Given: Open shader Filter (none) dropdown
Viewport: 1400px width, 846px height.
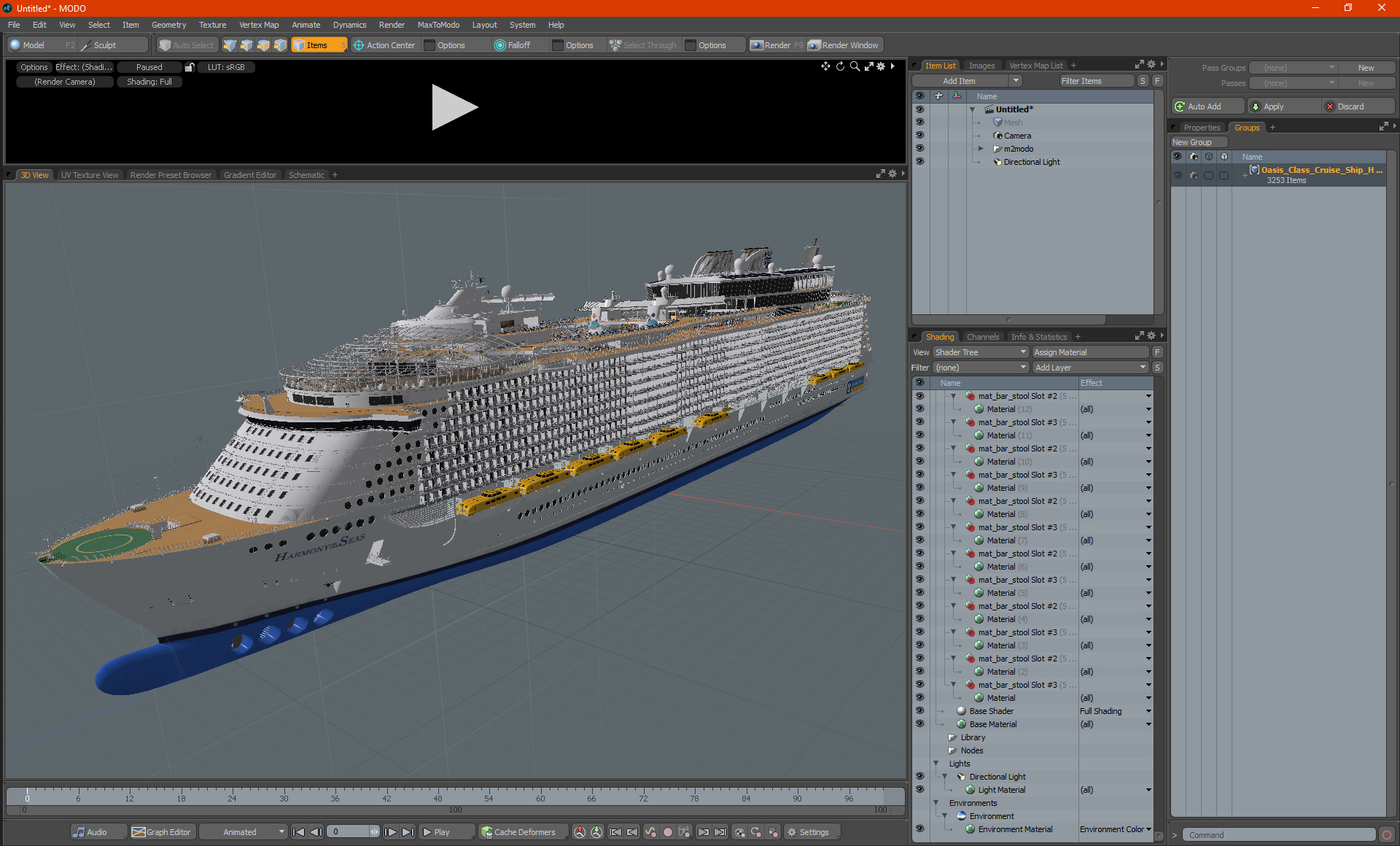Looking at the screenshot, I should (980, 368).
